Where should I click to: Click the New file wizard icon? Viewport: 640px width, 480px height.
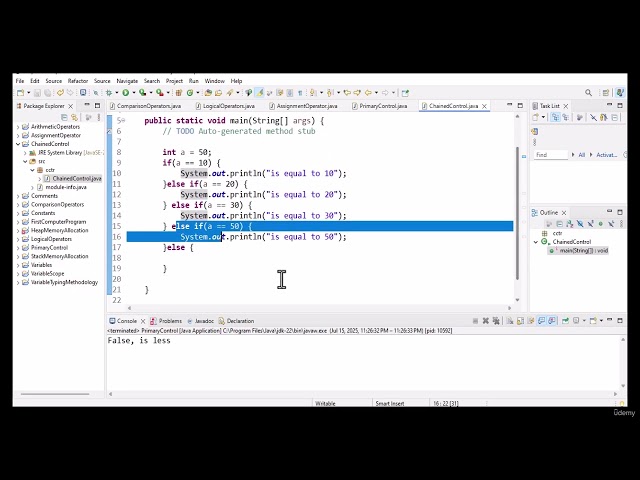(20, 93)
